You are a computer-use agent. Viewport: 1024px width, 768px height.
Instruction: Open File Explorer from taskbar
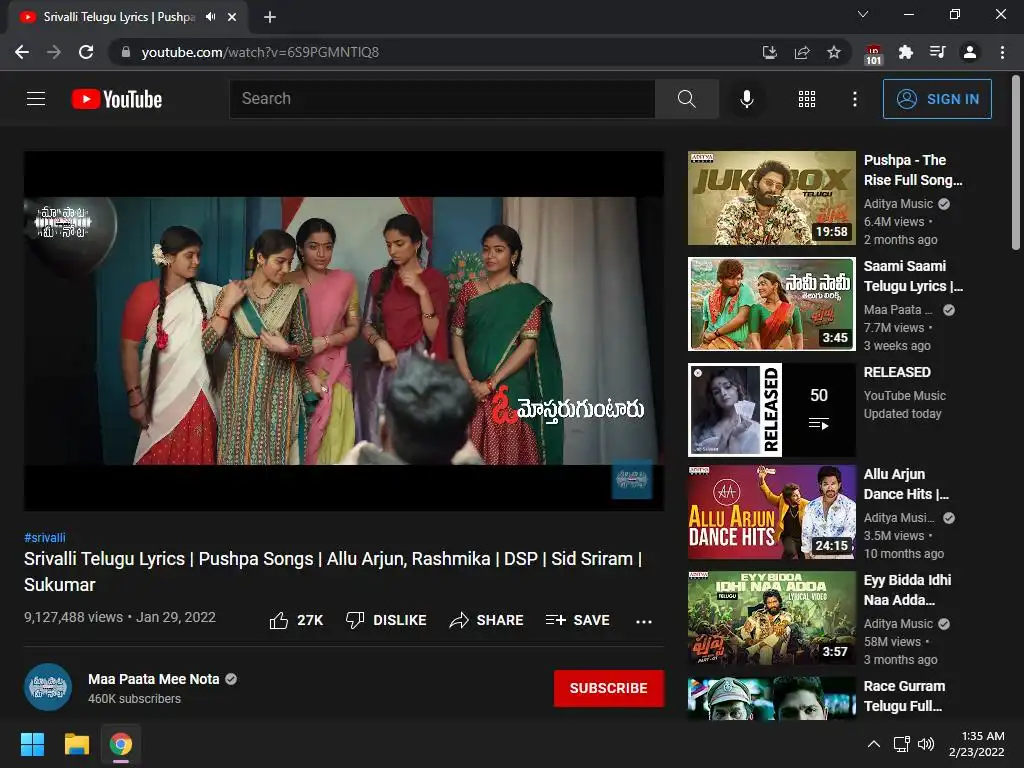click(76, 744)
